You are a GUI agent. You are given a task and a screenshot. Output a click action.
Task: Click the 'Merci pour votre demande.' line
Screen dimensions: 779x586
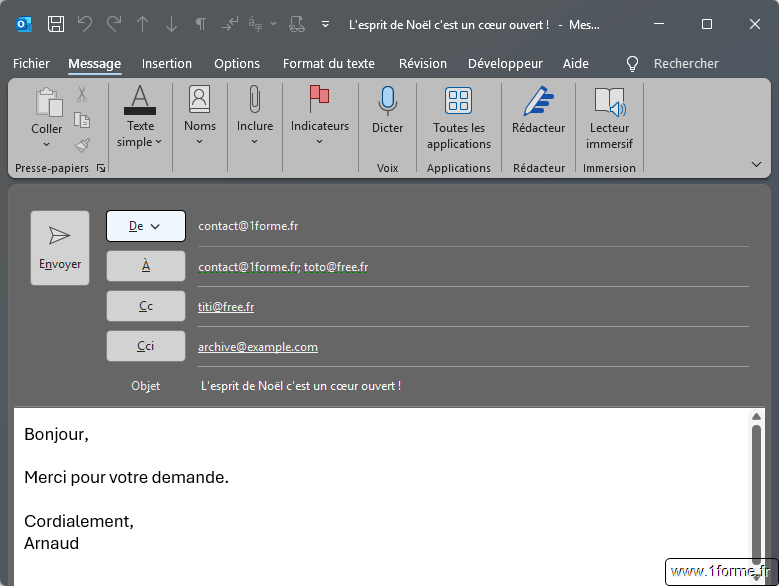point(126,477)
